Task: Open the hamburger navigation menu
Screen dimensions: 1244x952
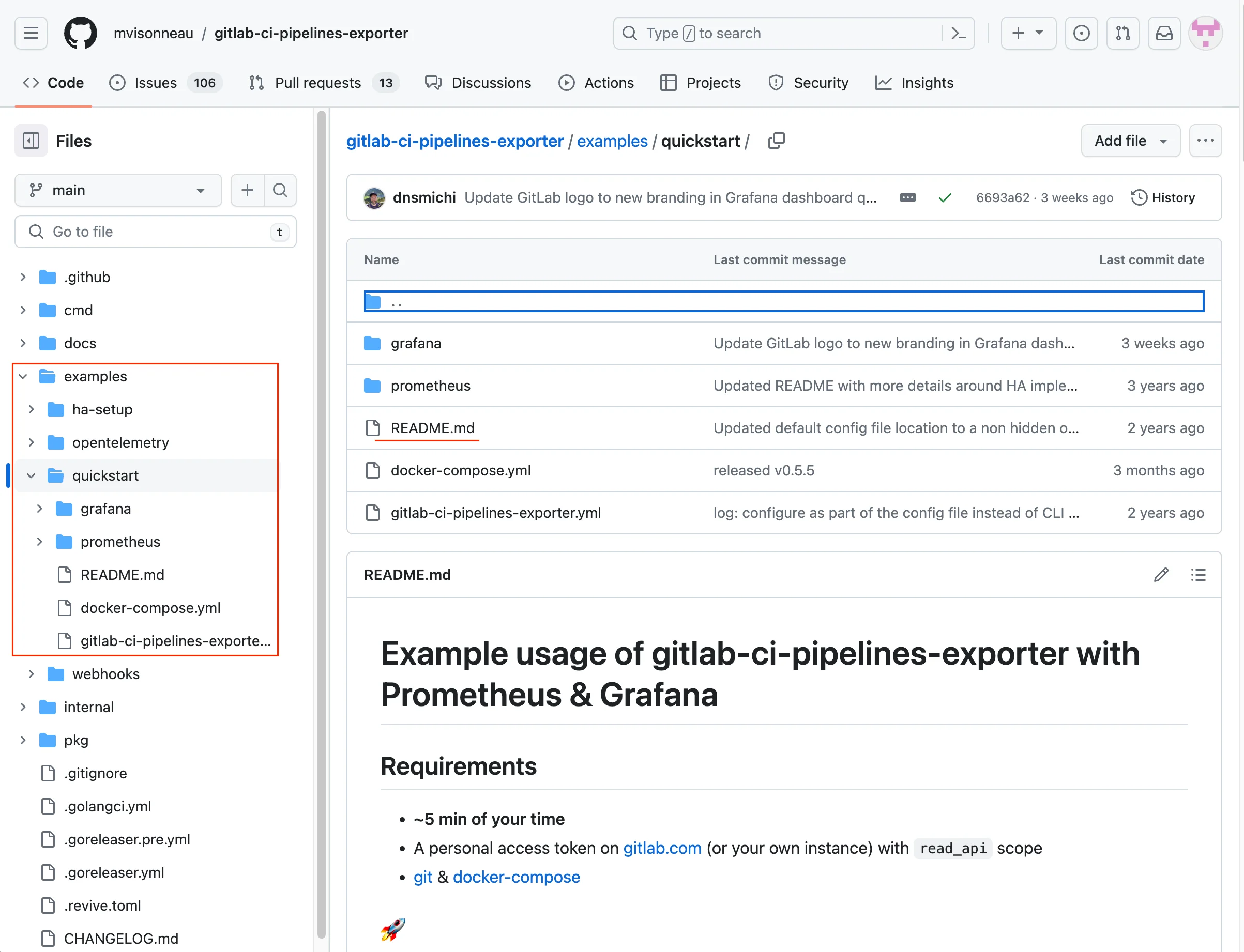Action: coord(31,34)
